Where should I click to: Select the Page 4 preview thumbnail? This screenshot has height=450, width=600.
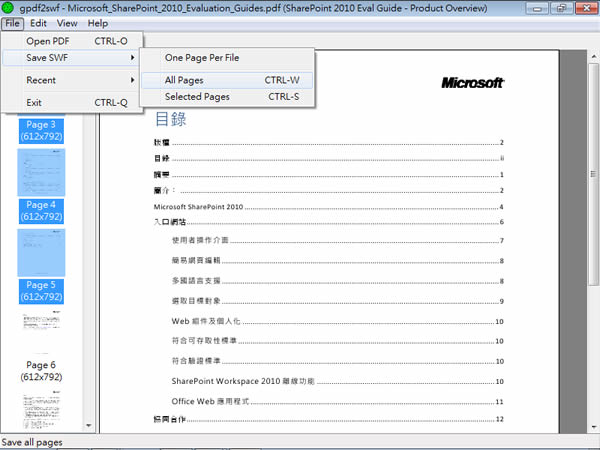(41, 172)
